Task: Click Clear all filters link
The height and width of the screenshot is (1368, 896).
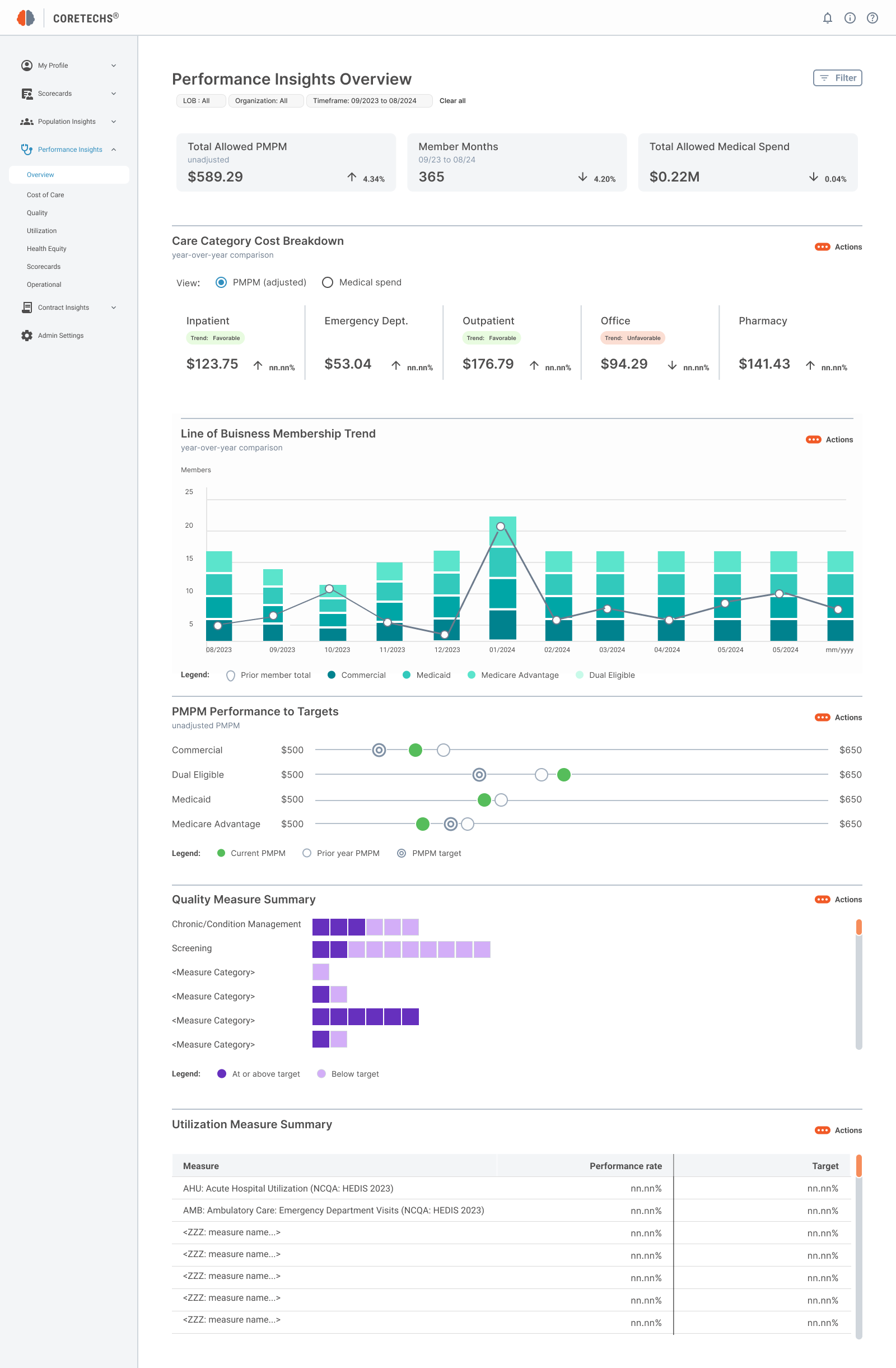Action: coord(452,101)
